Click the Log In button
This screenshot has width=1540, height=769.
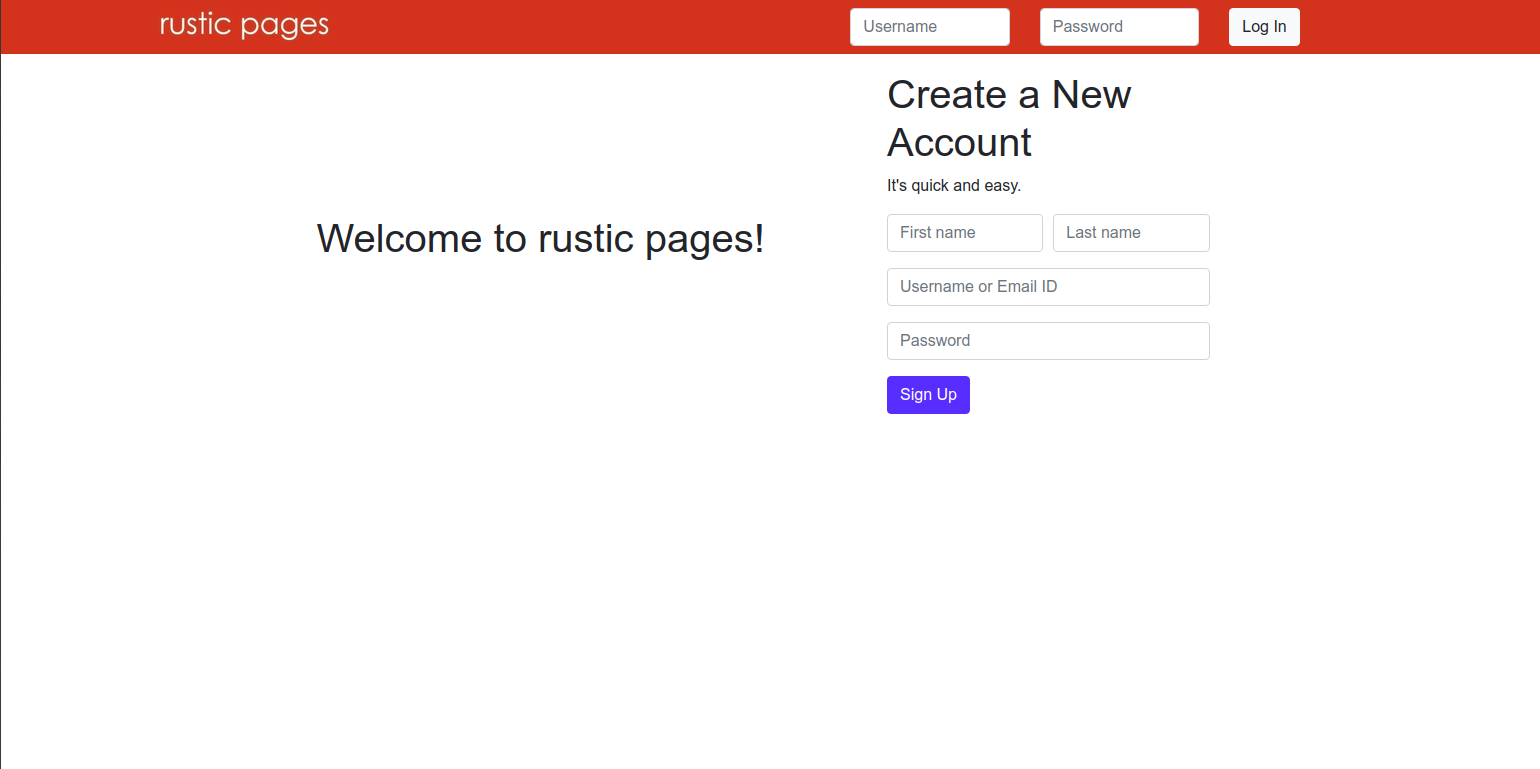pos(1263,26)
